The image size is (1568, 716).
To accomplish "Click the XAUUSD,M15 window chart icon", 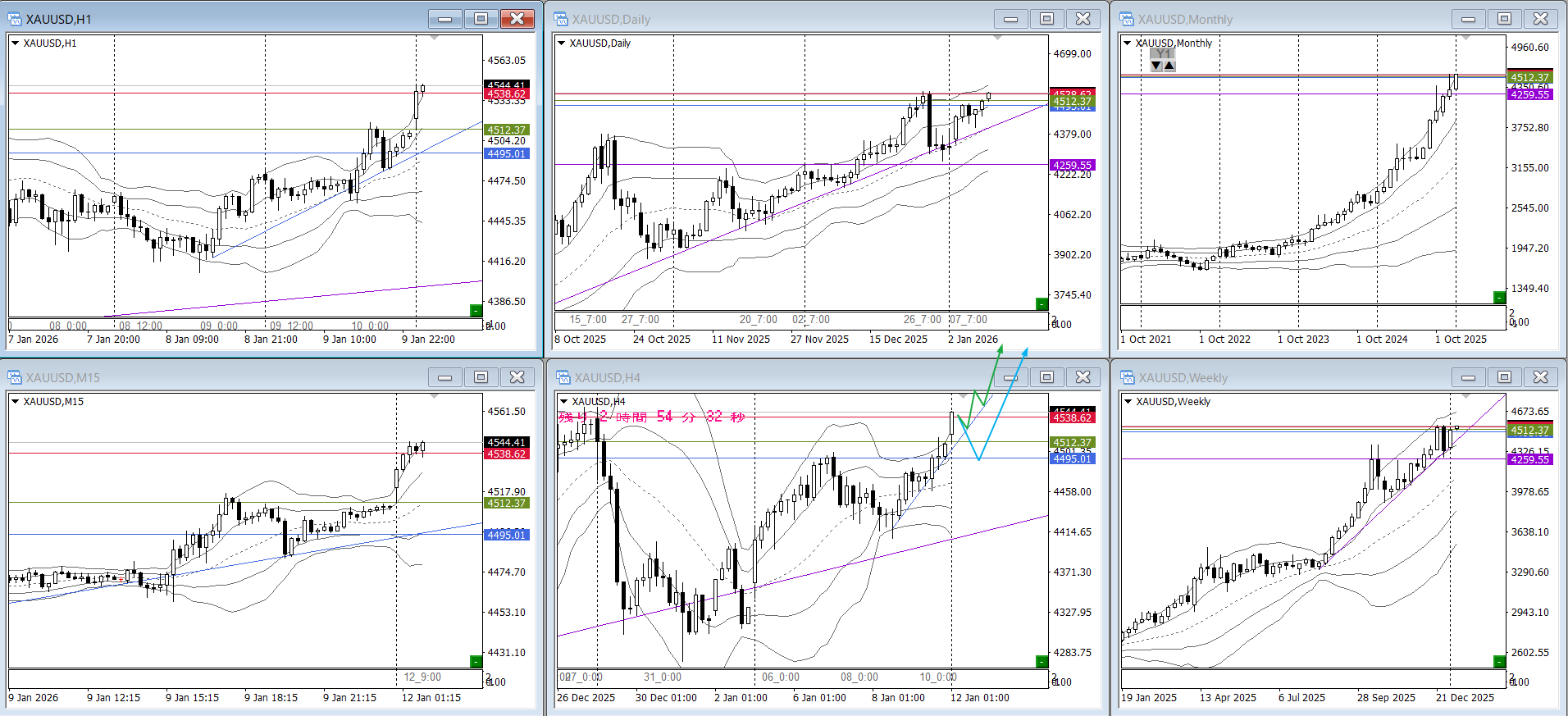I will 15,377.
